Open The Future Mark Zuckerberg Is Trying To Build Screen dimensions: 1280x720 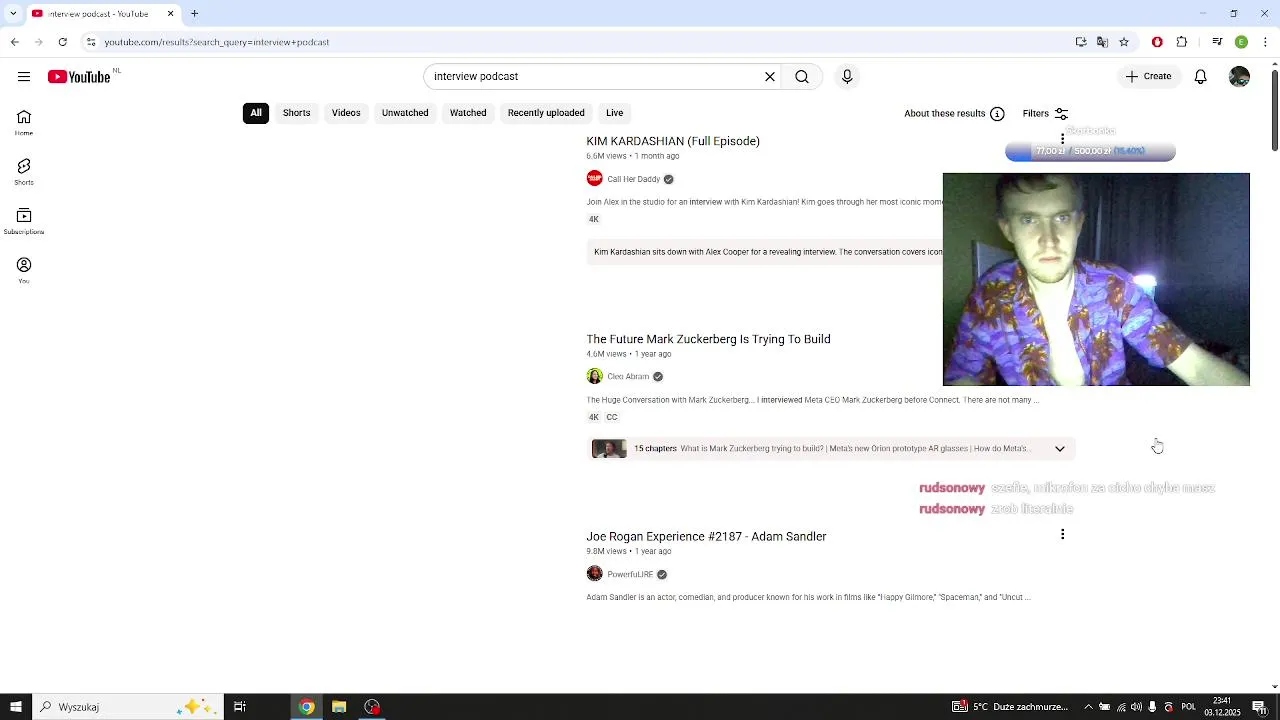(708, 339)
